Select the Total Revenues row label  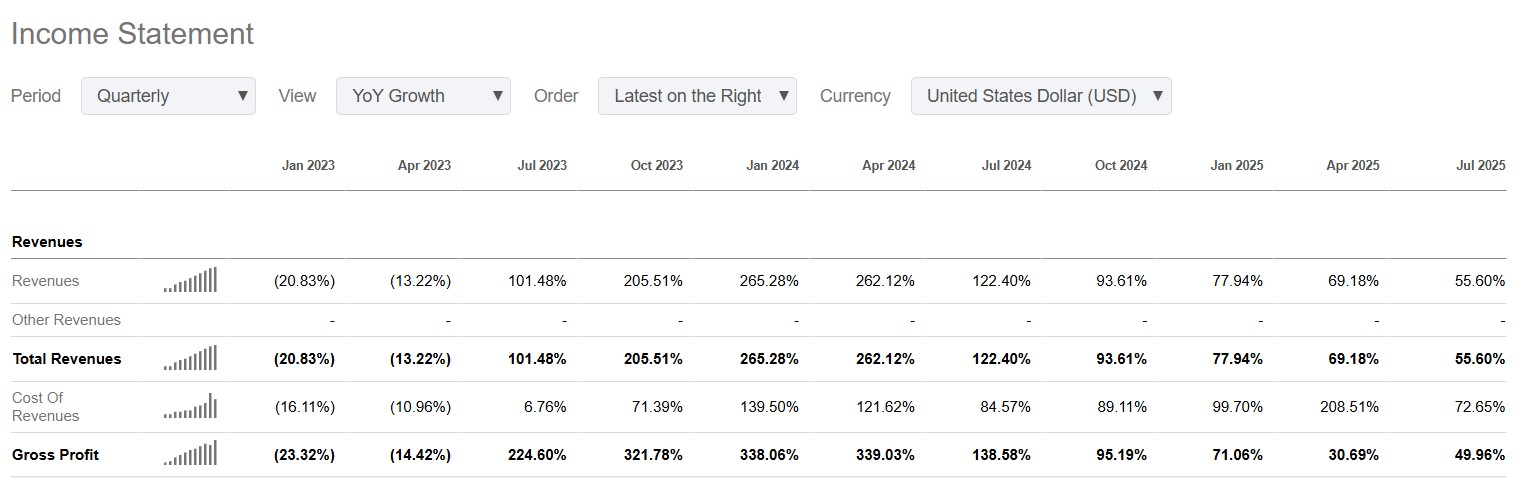point(66,359)
